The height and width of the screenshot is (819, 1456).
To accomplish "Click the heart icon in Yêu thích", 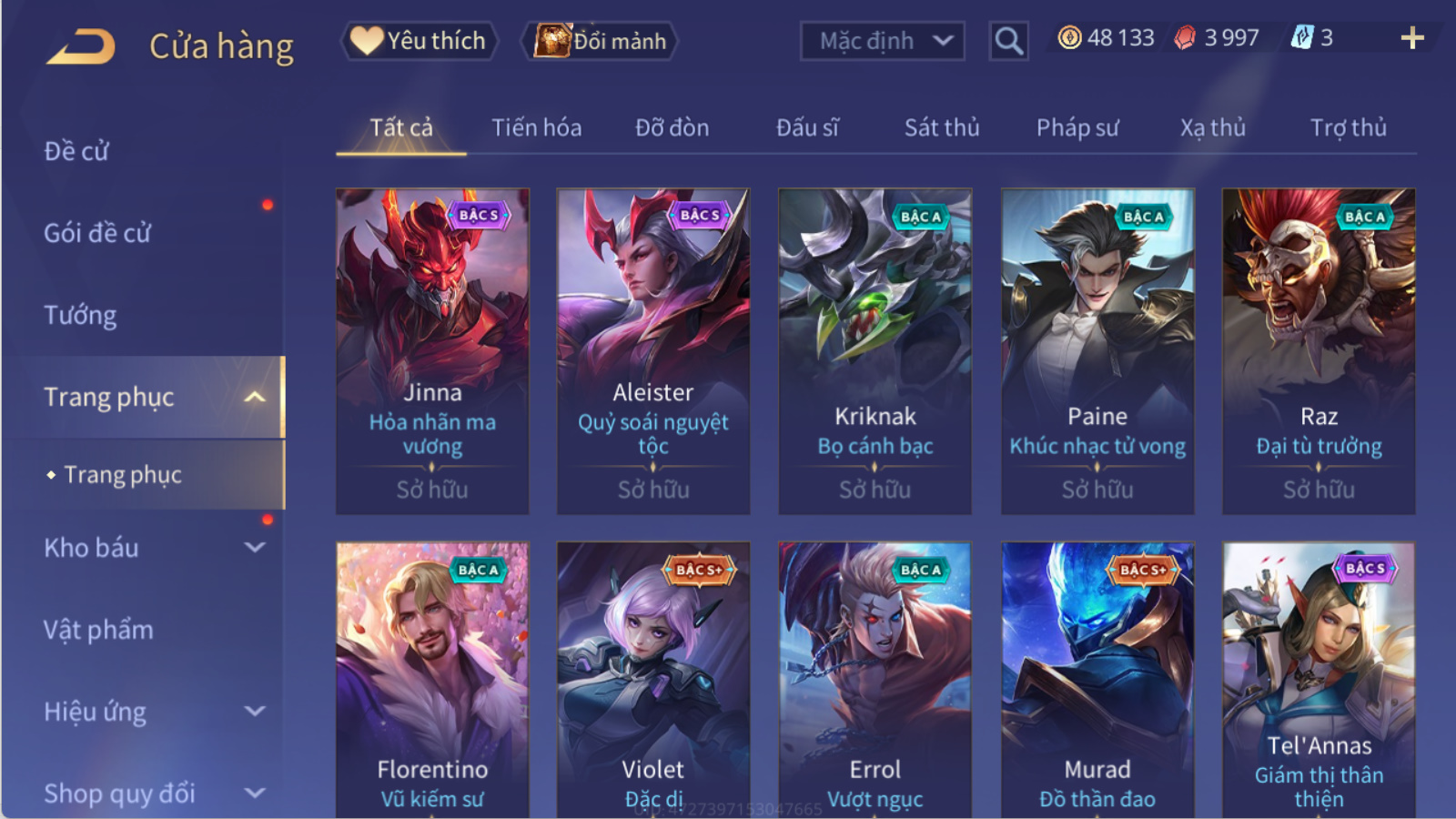I will [367, 41].
